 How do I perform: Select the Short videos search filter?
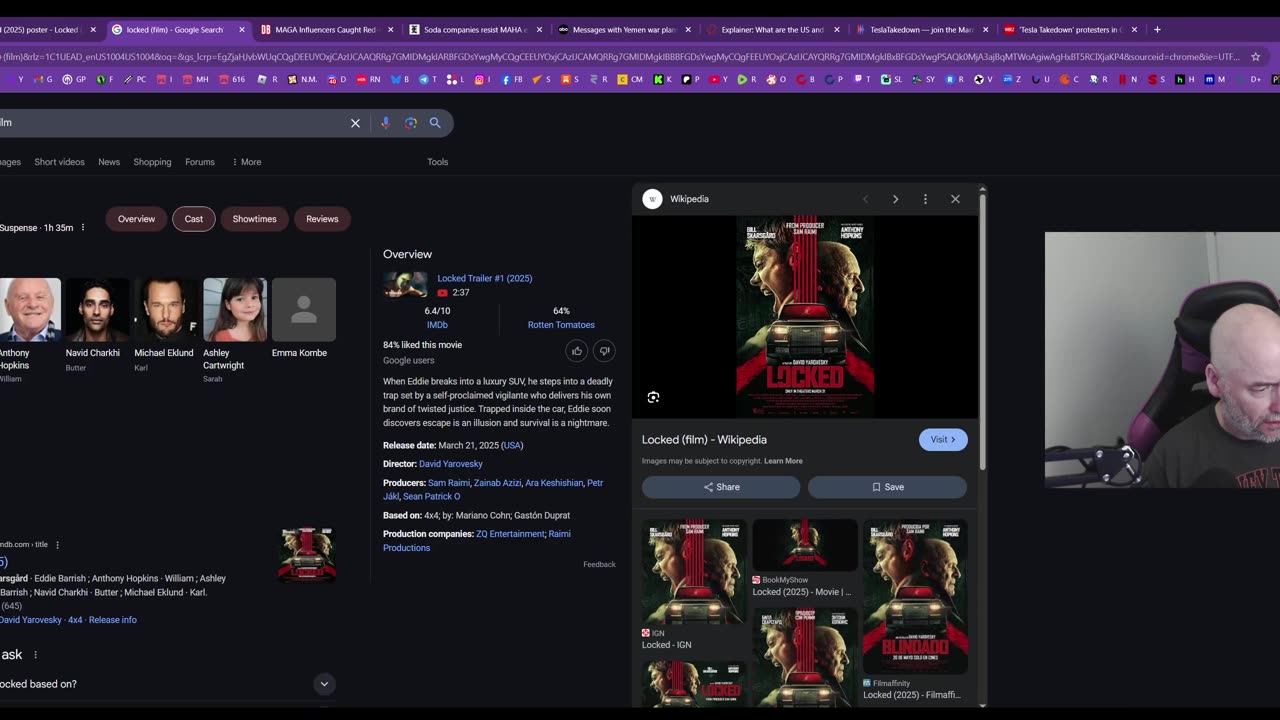[x=59, y=162]
